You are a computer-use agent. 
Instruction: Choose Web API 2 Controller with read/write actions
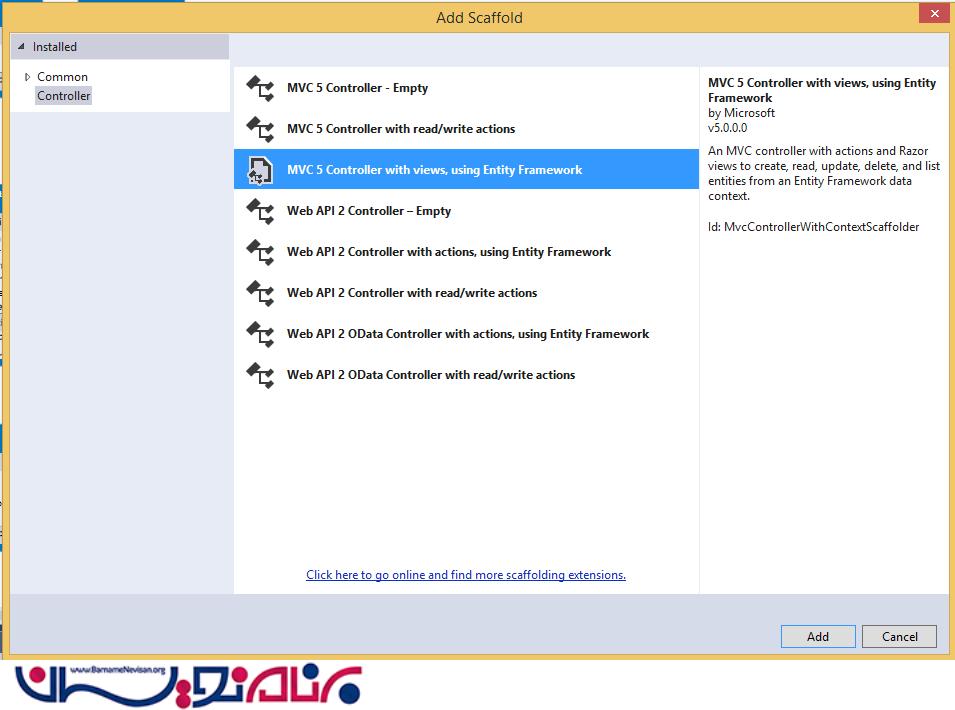pyautogui.click(x=466, y=292)
